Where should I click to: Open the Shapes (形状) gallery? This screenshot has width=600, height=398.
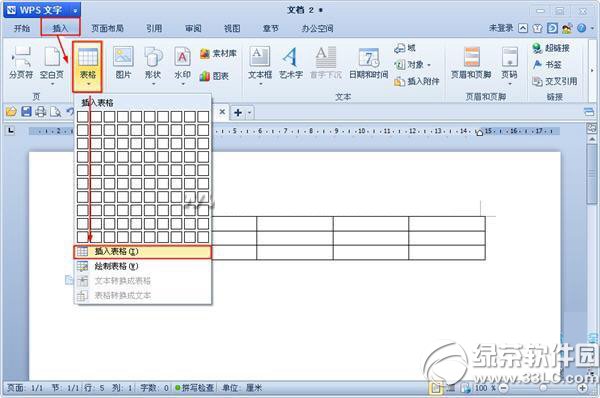click(x=153, y=62)
